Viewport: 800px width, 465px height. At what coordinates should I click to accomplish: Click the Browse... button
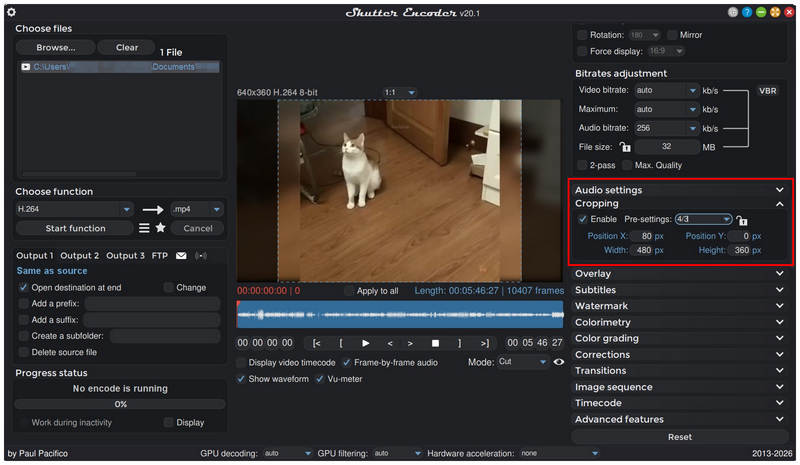click(56, 47)
